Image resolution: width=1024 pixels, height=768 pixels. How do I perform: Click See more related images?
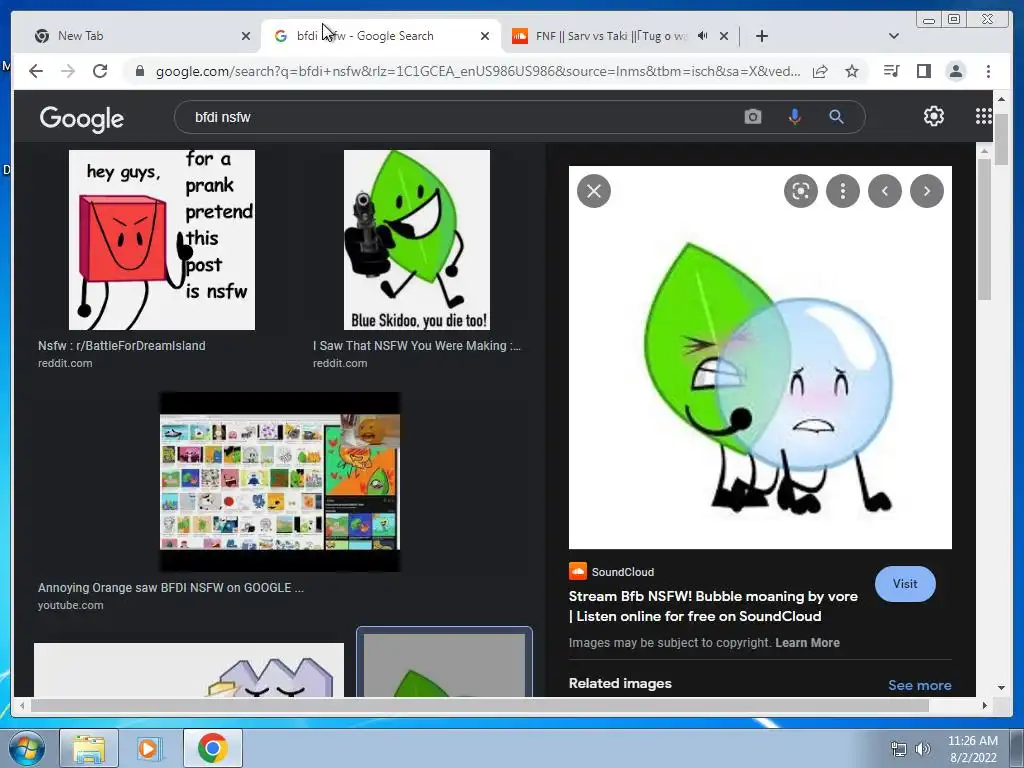pos(920,685)
